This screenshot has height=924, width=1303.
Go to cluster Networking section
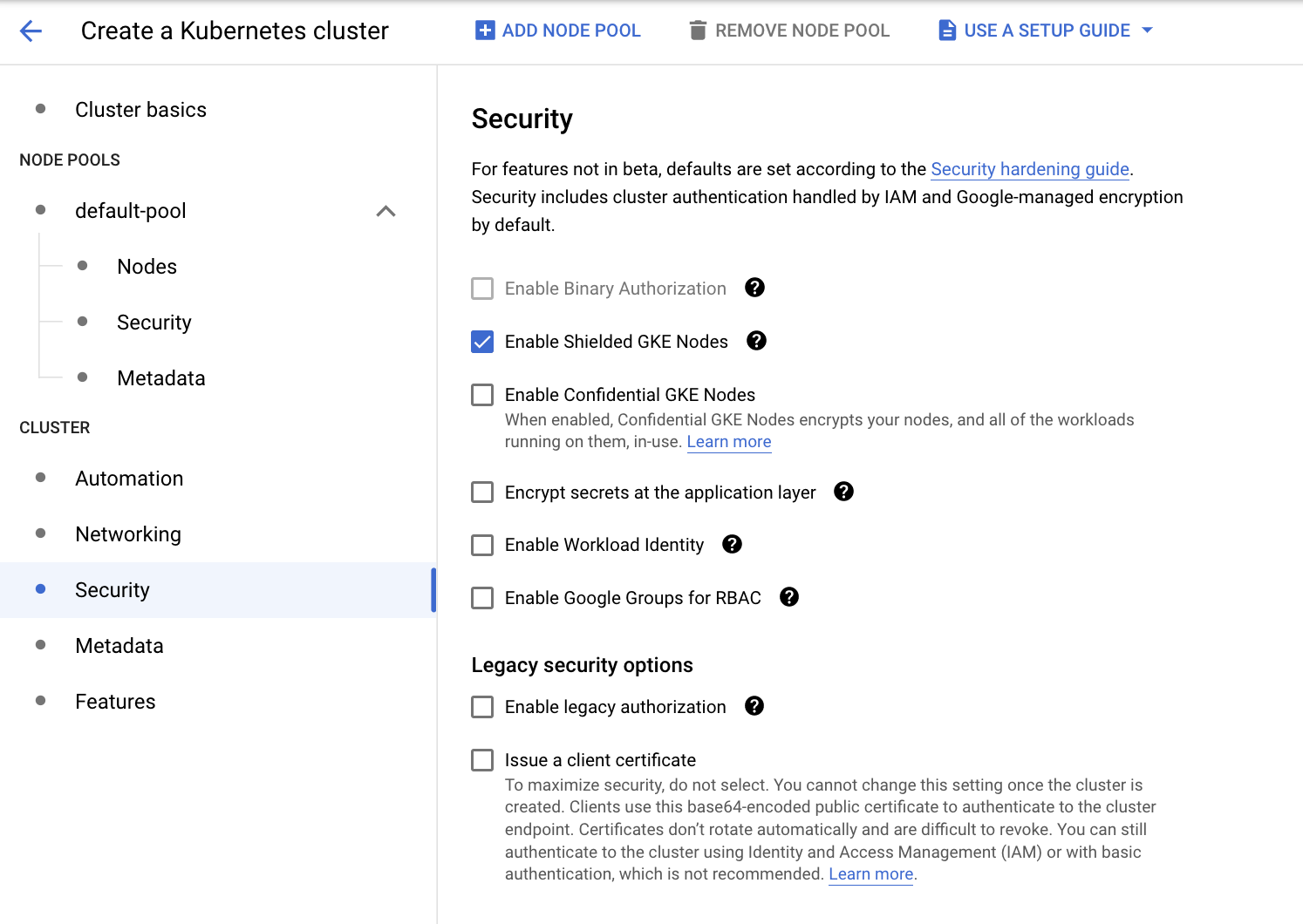coord(128,534)
